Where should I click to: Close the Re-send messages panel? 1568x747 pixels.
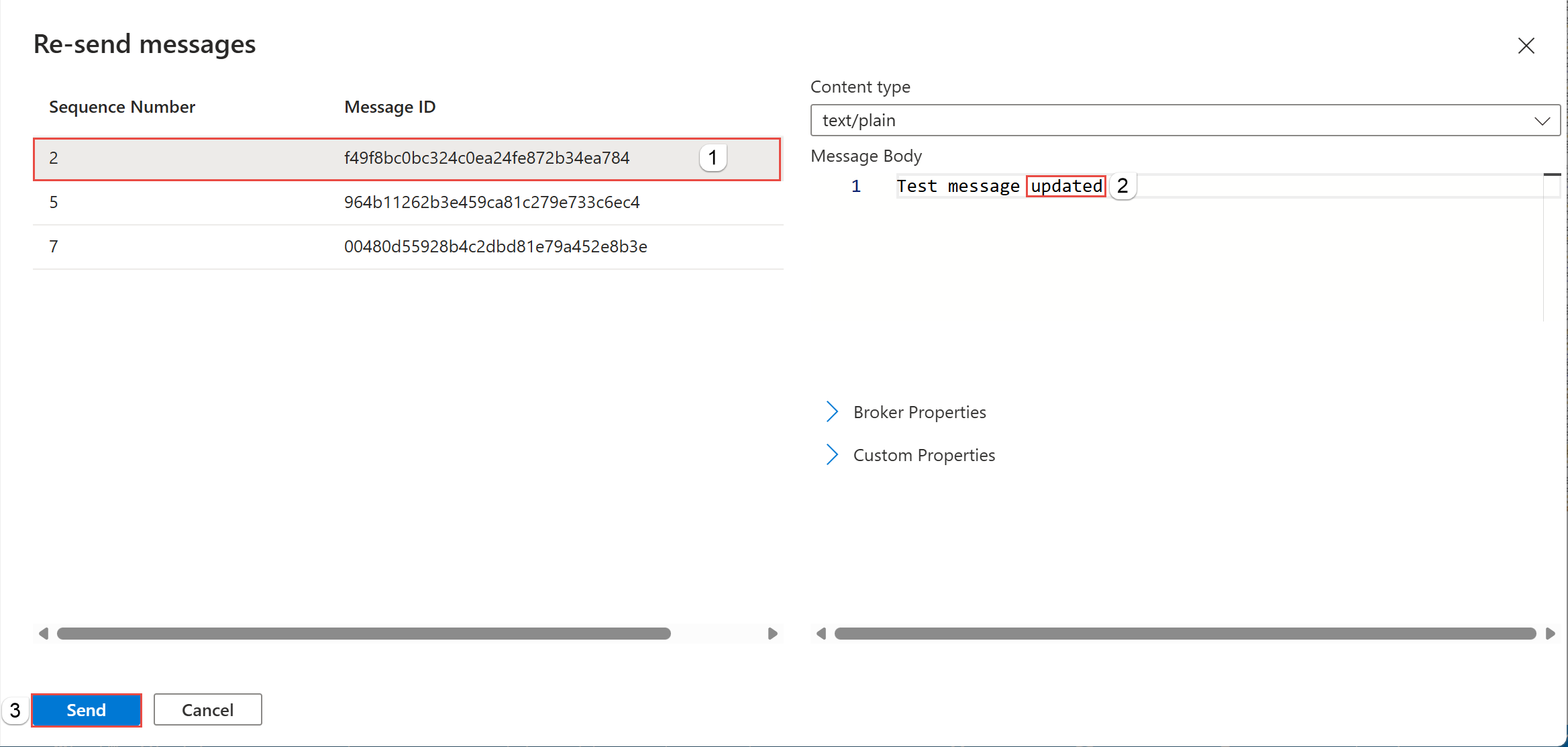[1526, 46]
